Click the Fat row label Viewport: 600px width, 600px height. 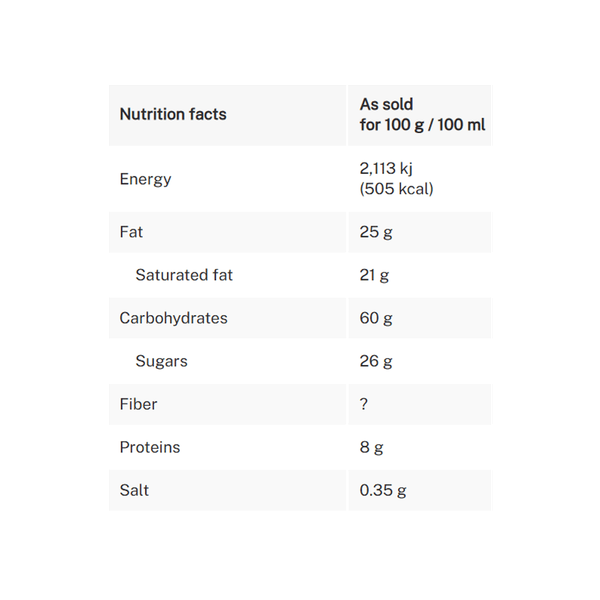(131, 232)
